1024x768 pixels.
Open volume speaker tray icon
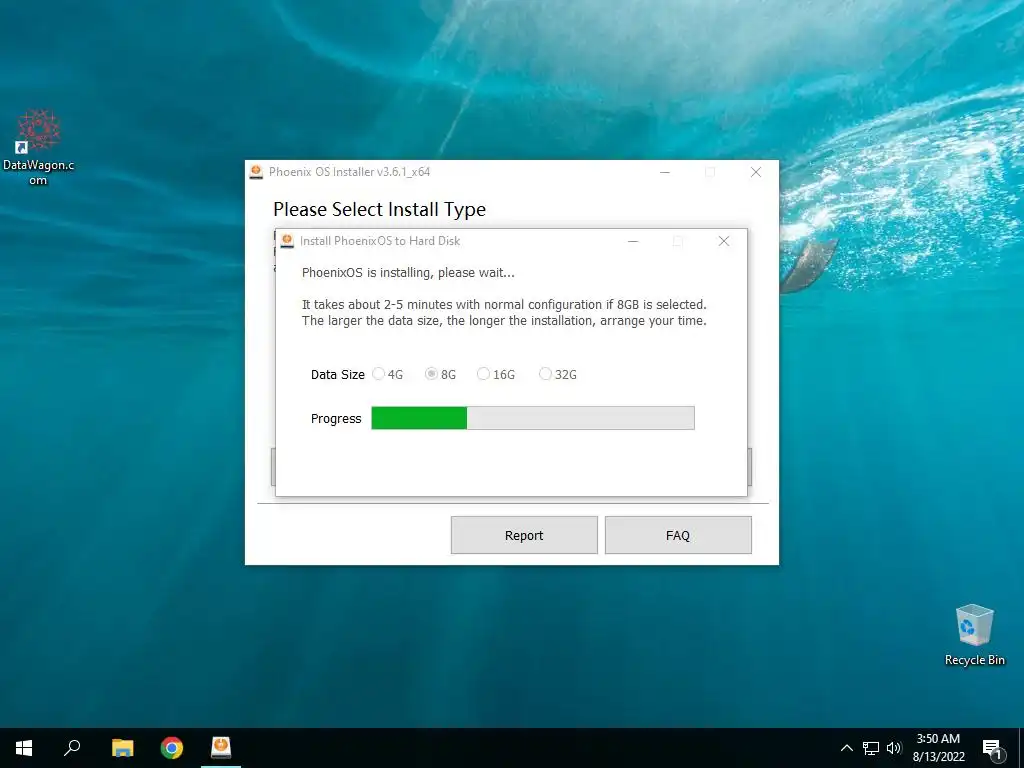[x=893, y=748]
